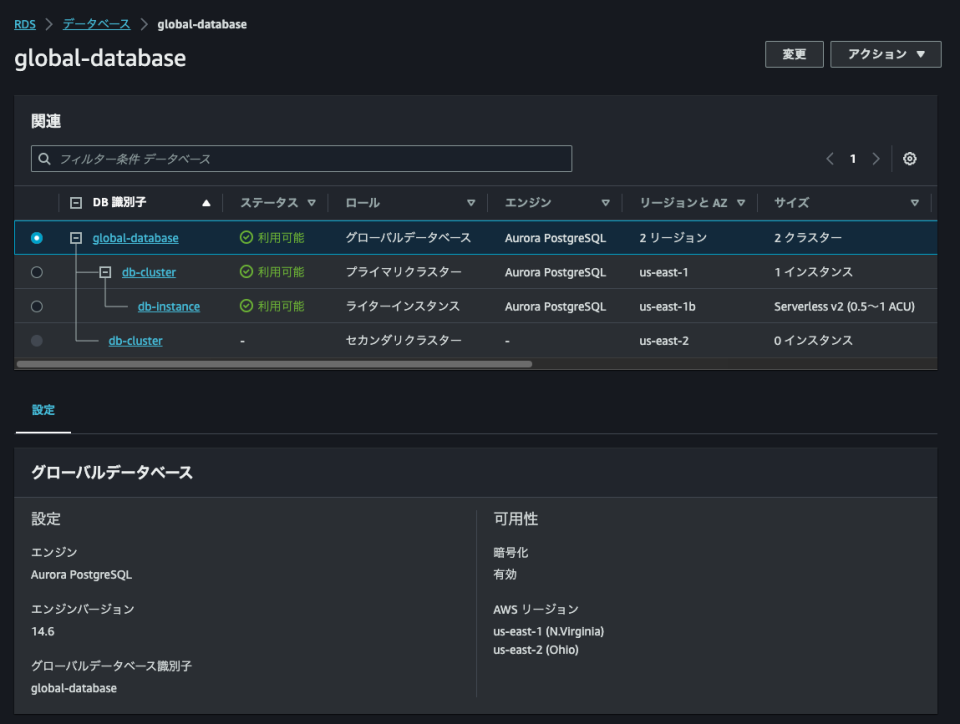Screen dimensions: 960x724
Task: Click engine version value 14.6
Action: point(43,632)
